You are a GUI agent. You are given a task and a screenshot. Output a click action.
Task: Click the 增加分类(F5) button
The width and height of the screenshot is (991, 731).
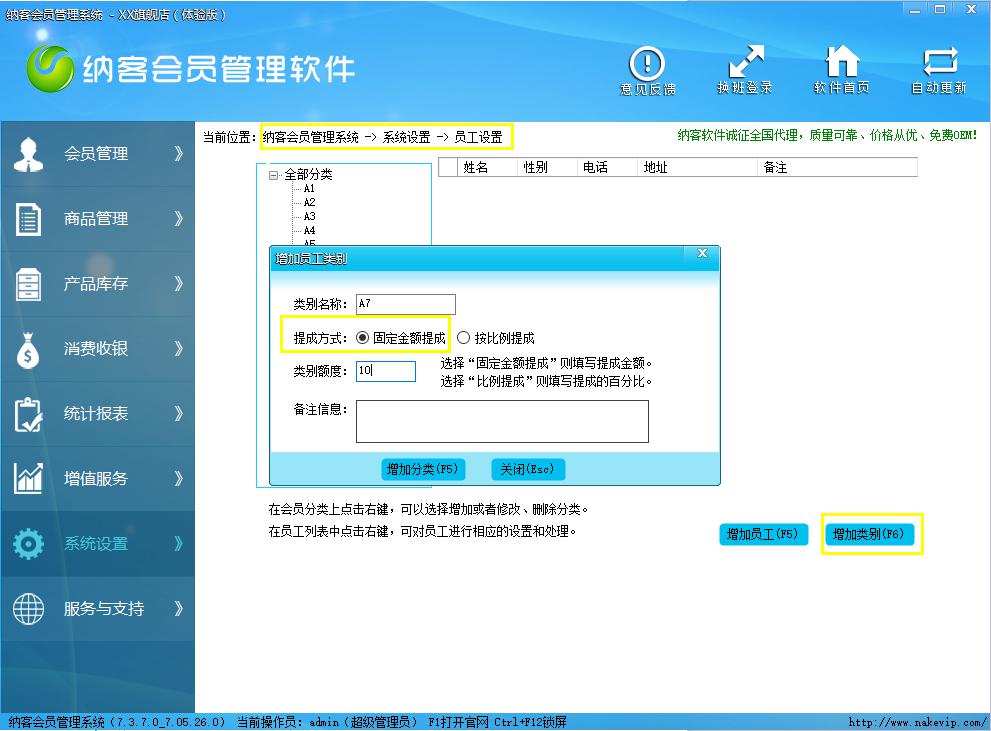coord(425,469)
